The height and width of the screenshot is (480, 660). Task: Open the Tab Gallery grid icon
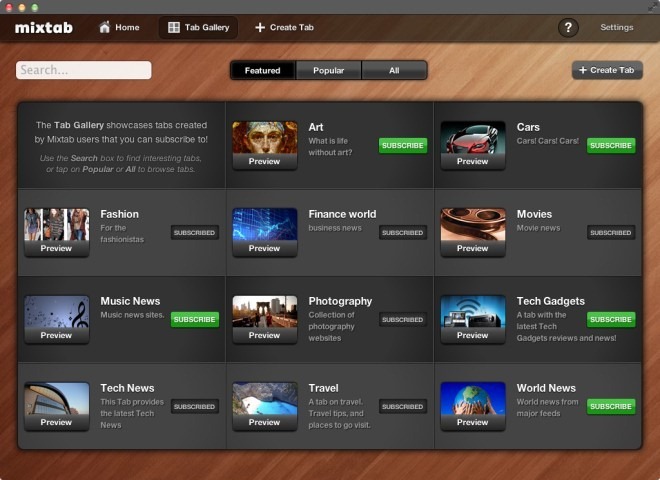(174, 27)
